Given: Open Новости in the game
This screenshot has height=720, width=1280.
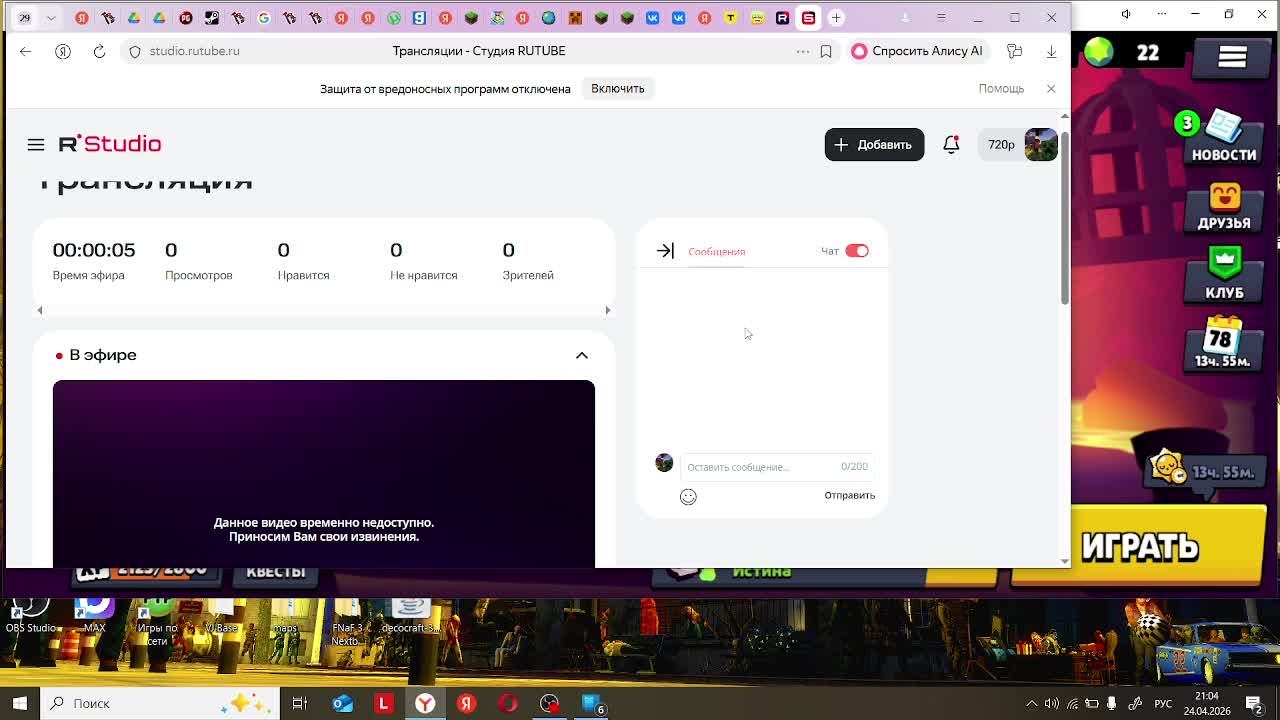Looking at the screenshot, I should click(x=1223, y=137).
